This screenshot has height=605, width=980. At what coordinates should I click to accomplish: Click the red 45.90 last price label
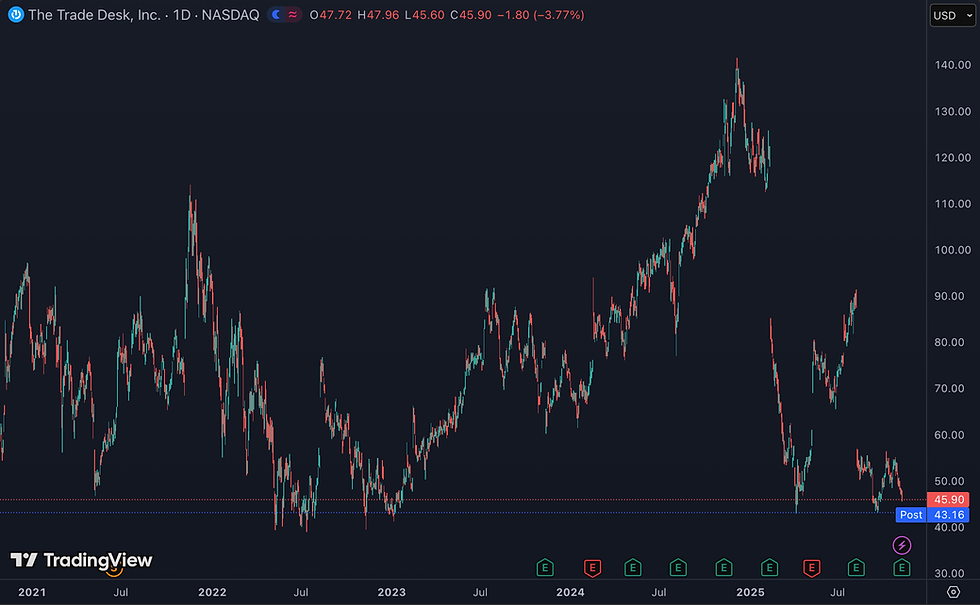[x=948, y=500]
